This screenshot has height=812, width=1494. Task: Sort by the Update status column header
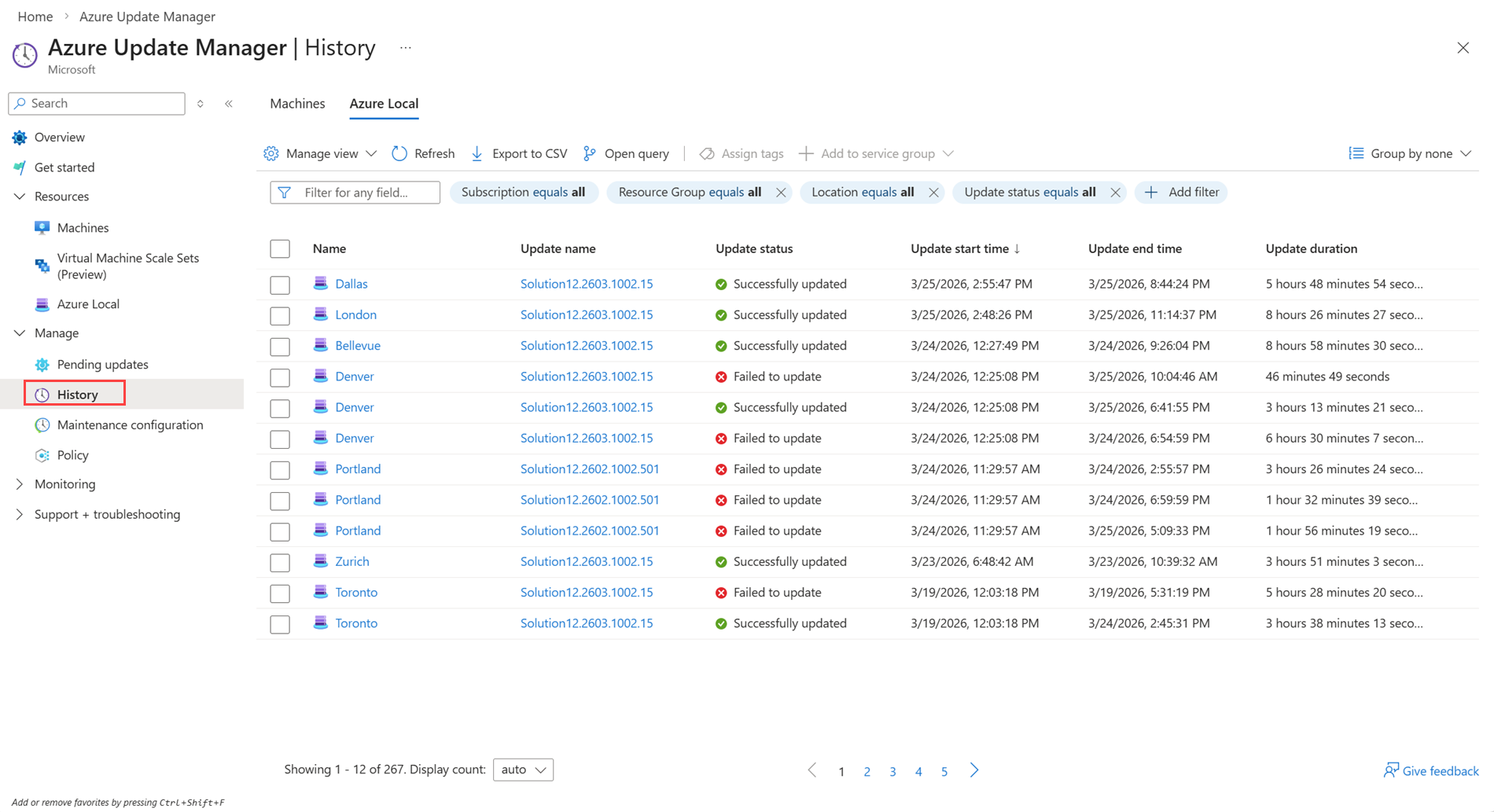pyautogui.click(x=753, y=248)
